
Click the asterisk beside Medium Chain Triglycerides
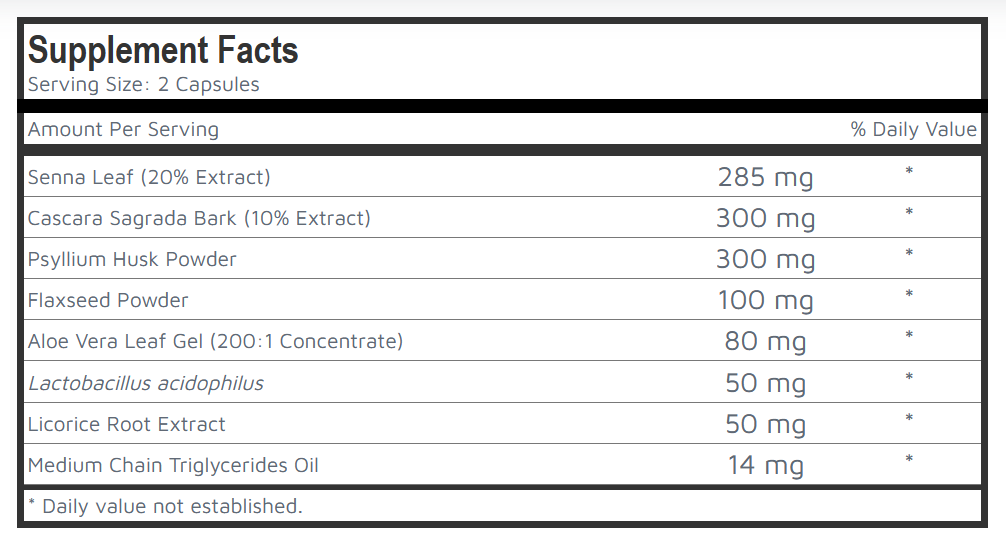point(909,460)
